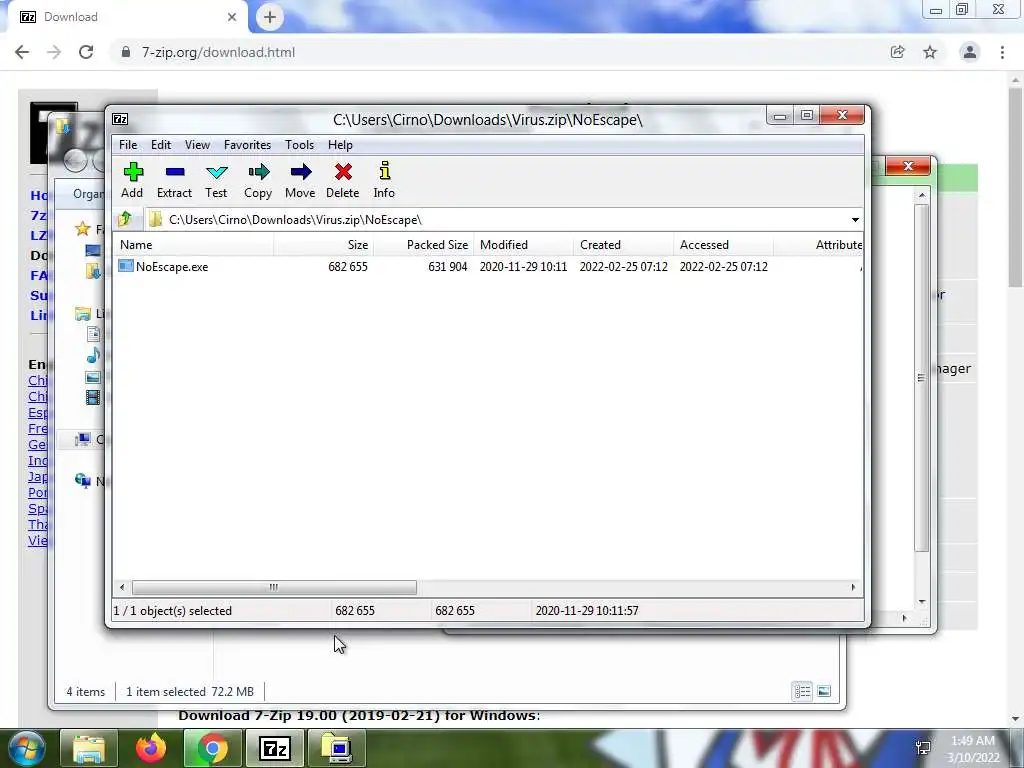
Task: Click the '1 item selected 72.2 MB' Explorer status
Action: [x=190, y=692]
